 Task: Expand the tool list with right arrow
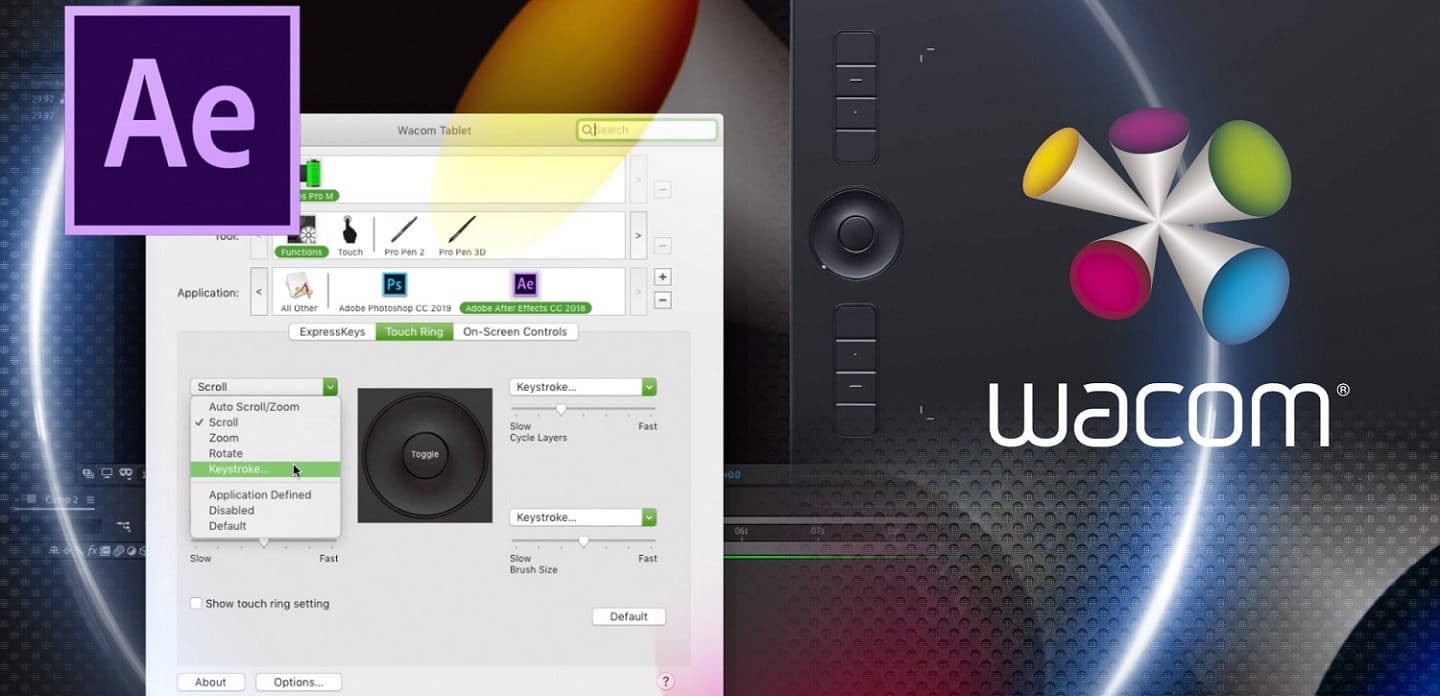point(638,235)
